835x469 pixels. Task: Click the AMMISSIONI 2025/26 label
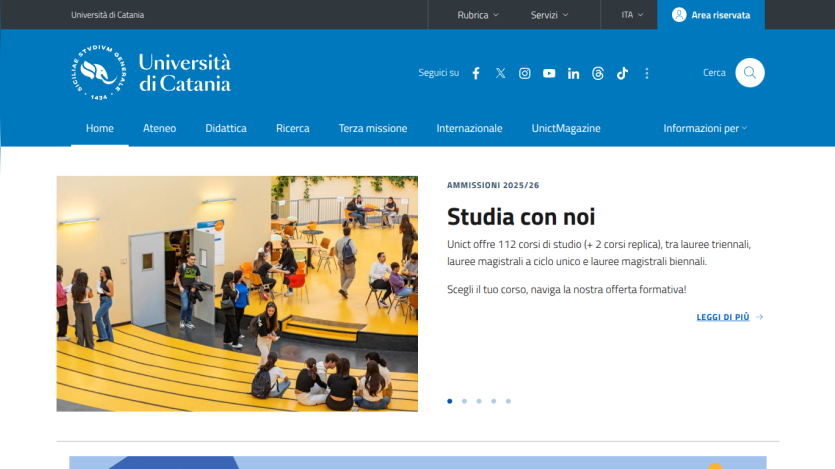tap(493, 185)
